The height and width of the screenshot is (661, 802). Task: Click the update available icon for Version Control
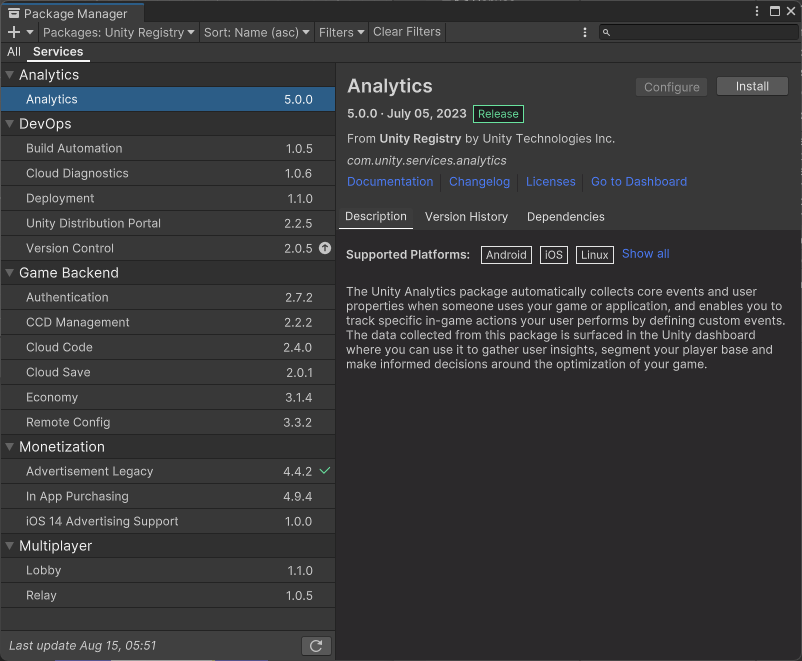click(325, 248)
